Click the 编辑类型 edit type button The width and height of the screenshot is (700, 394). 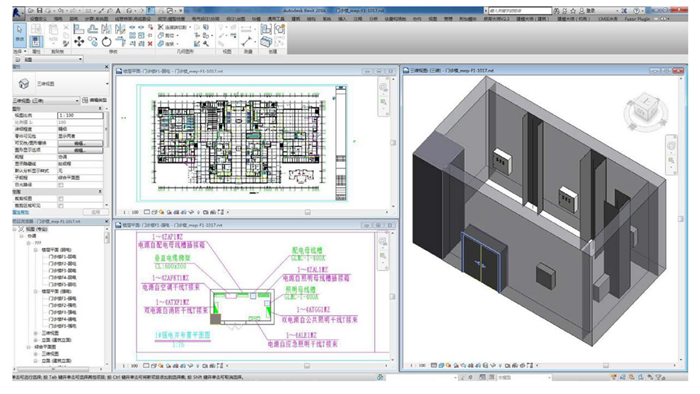95,100
